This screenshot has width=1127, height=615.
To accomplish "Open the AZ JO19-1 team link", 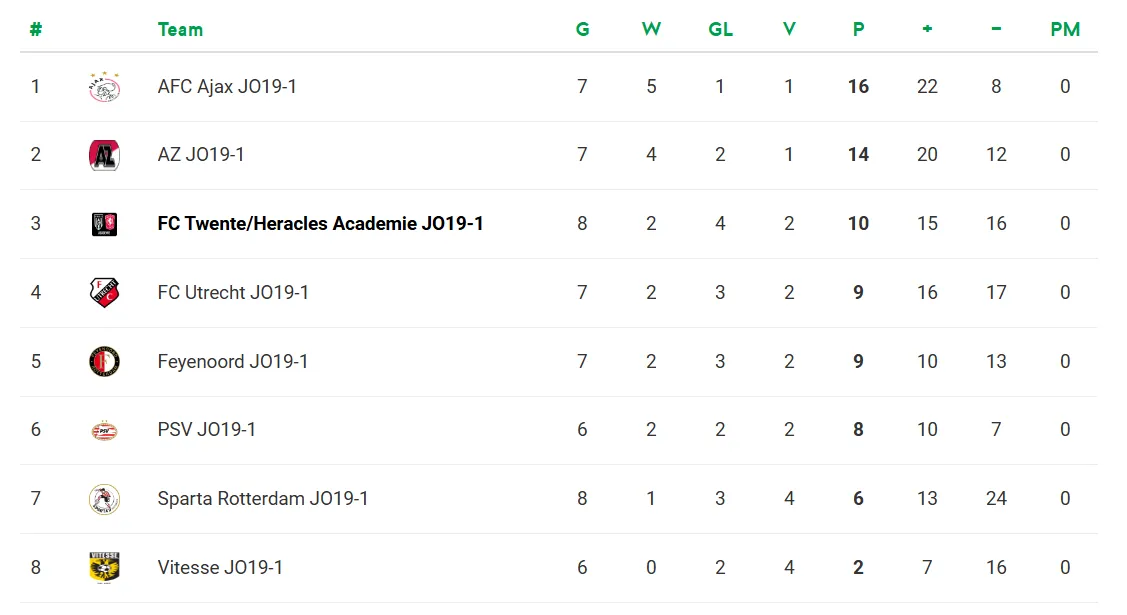I will click(x=201, y=155).
